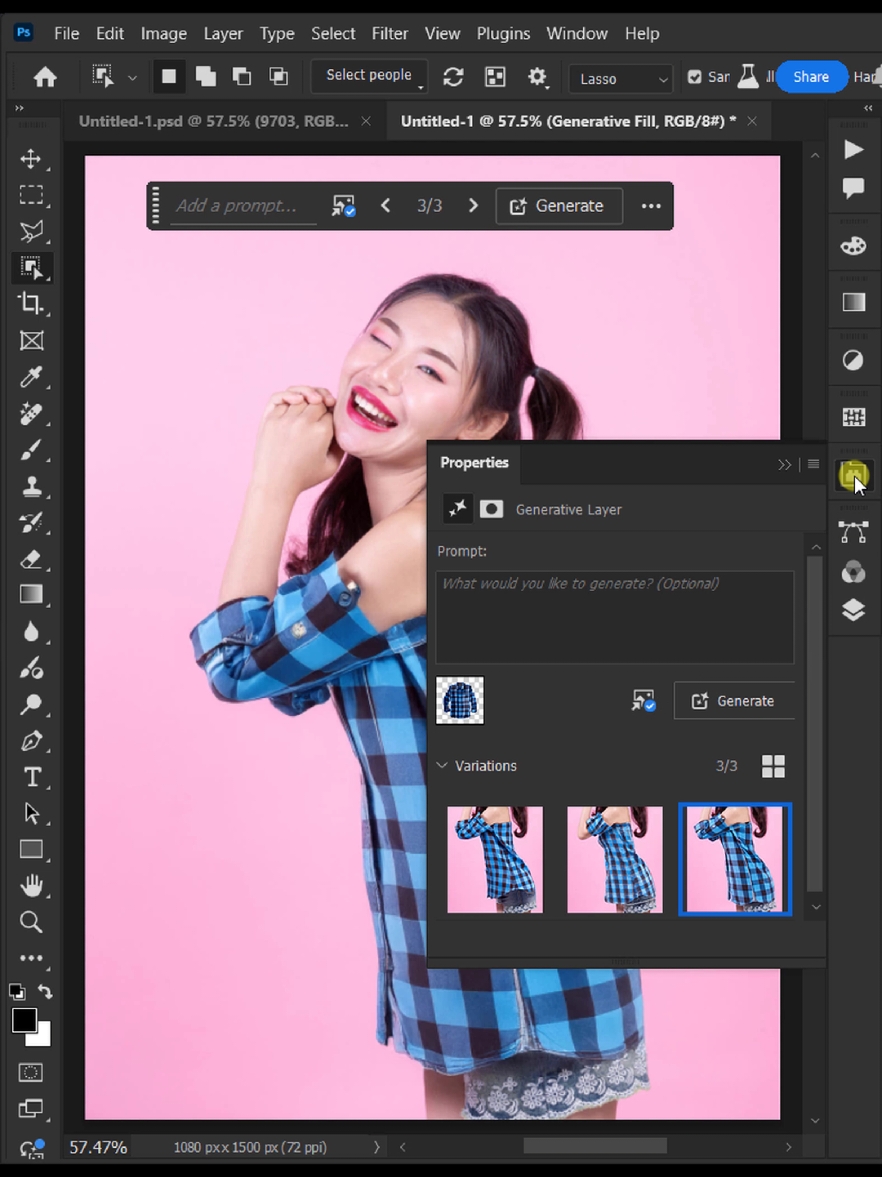Viewport: 882px width, 1177px height.
Task: Select the Zoom tool
Action: point(31,922)
